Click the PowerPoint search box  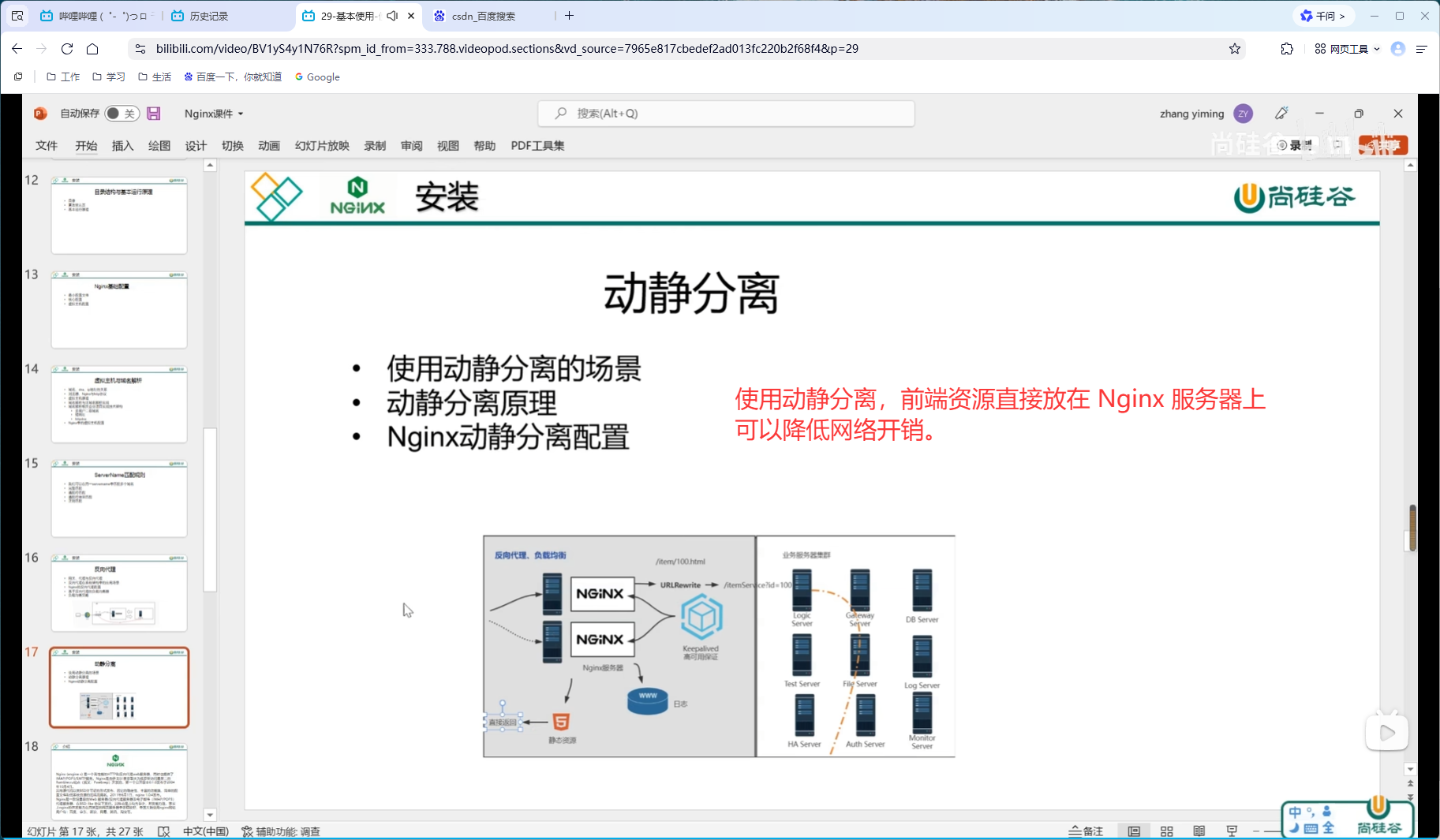pyautogui.click(x=726, y=114)
